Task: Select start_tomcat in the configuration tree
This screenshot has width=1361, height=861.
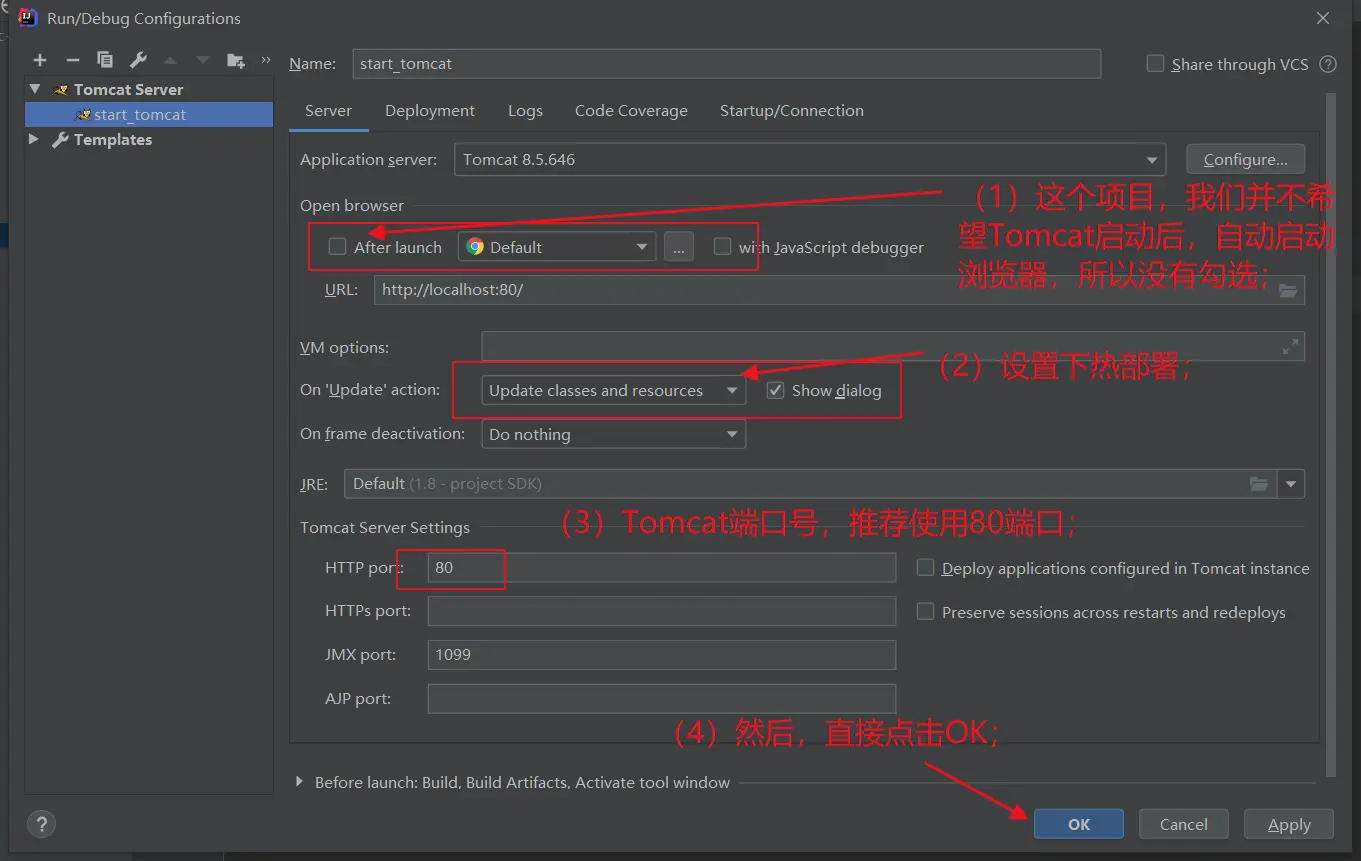Action: (x=140, y=115)
